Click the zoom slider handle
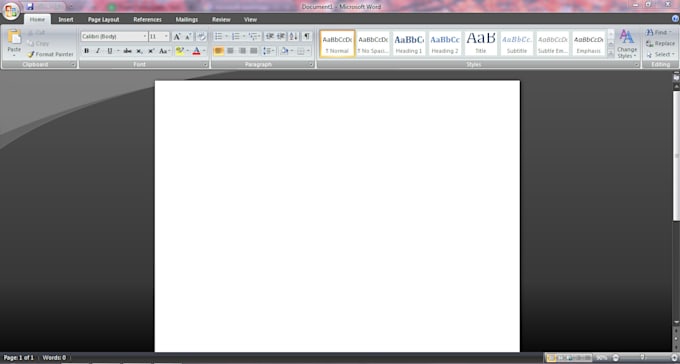Viewport: 680px width, 364px height. click(643, 358)
